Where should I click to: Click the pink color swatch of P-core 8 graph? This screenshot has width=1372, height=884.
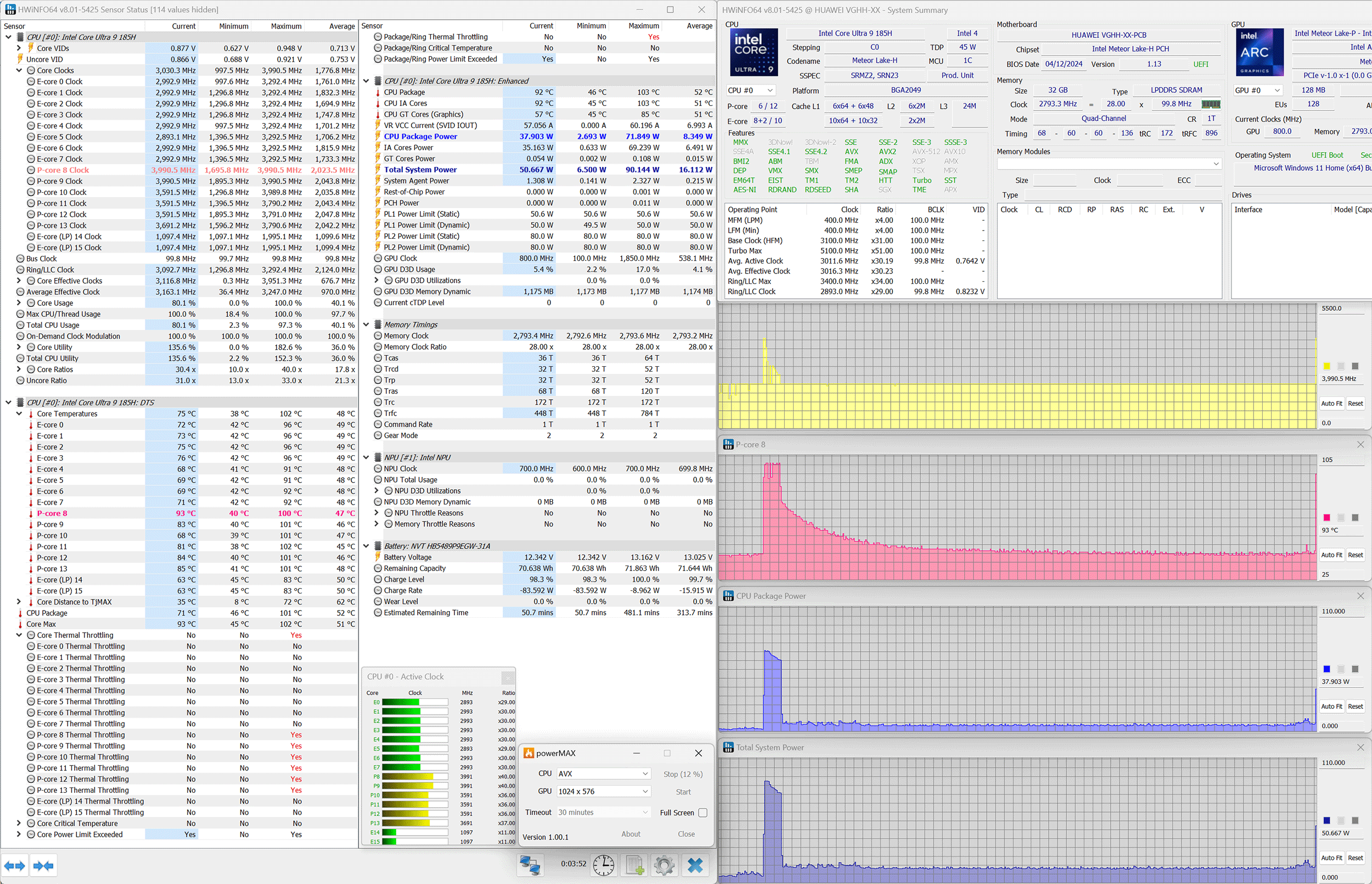click(x=1326, y=518)
